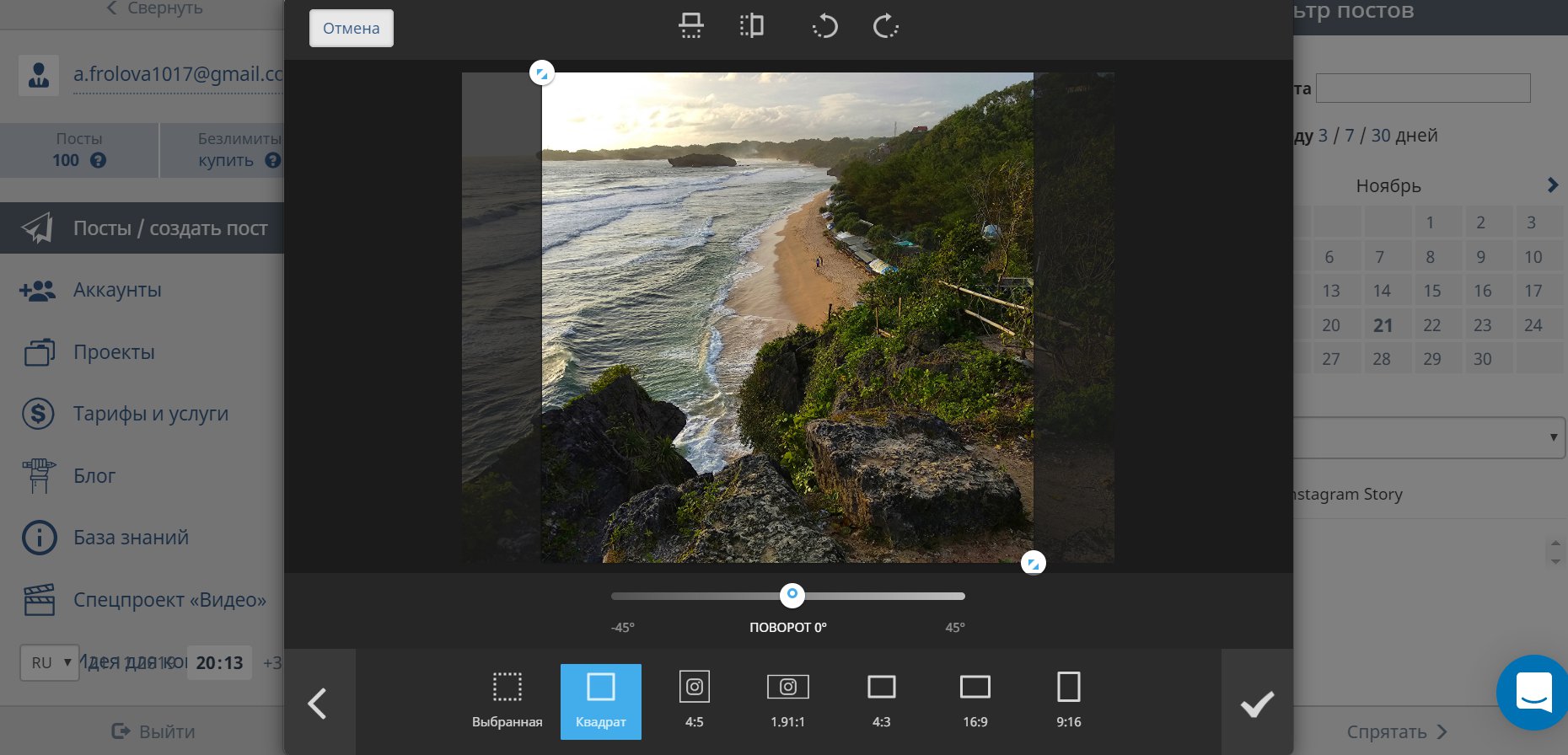
Task: Open Посты / создать пост menu item
Action: point(142,228)
